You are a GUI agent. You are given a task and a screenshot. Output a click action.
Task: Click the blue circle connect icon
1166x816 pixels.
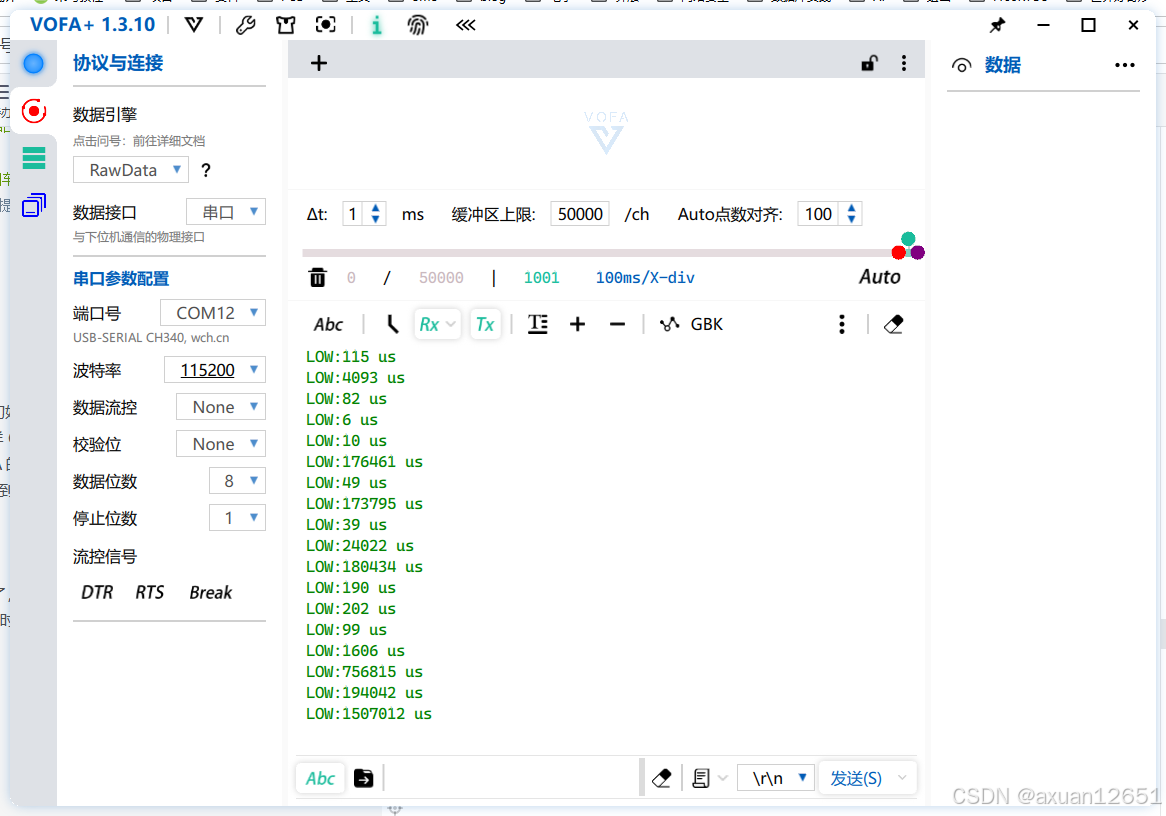[x=33, y=63]
